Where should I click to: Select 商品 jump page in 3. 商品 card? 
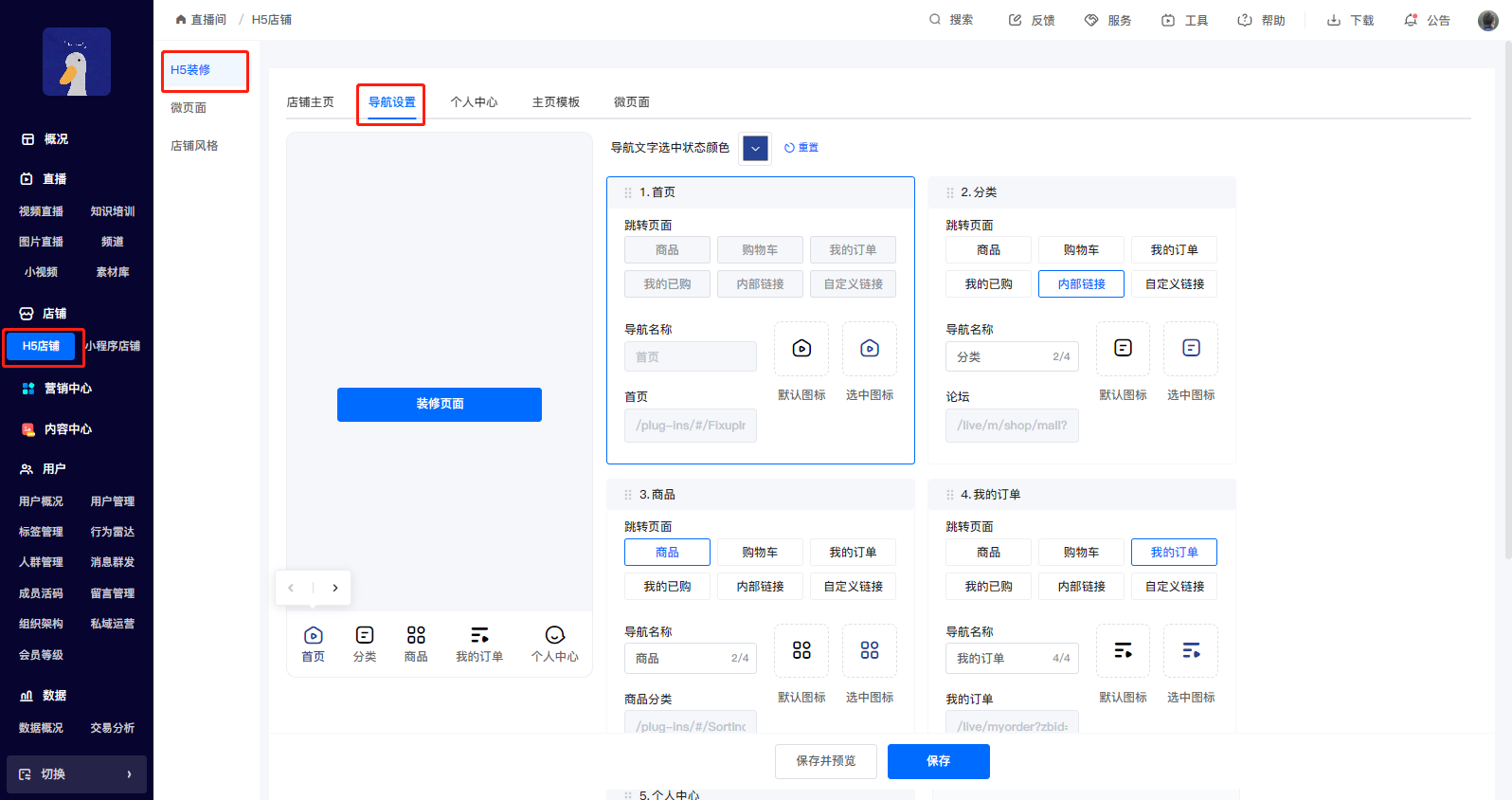[667, 553]
